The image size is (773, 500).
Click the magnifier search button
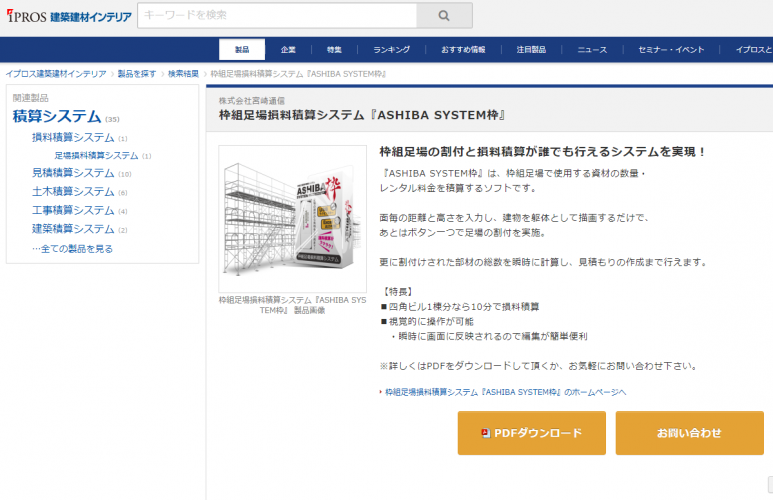[x=444, y=16]
